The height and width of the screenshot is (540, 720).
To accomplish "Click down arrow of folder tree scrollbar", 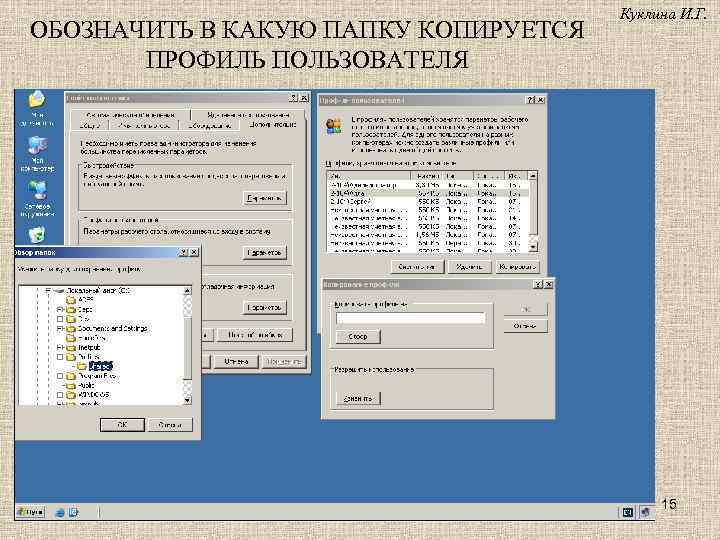I will coord(187,400).
